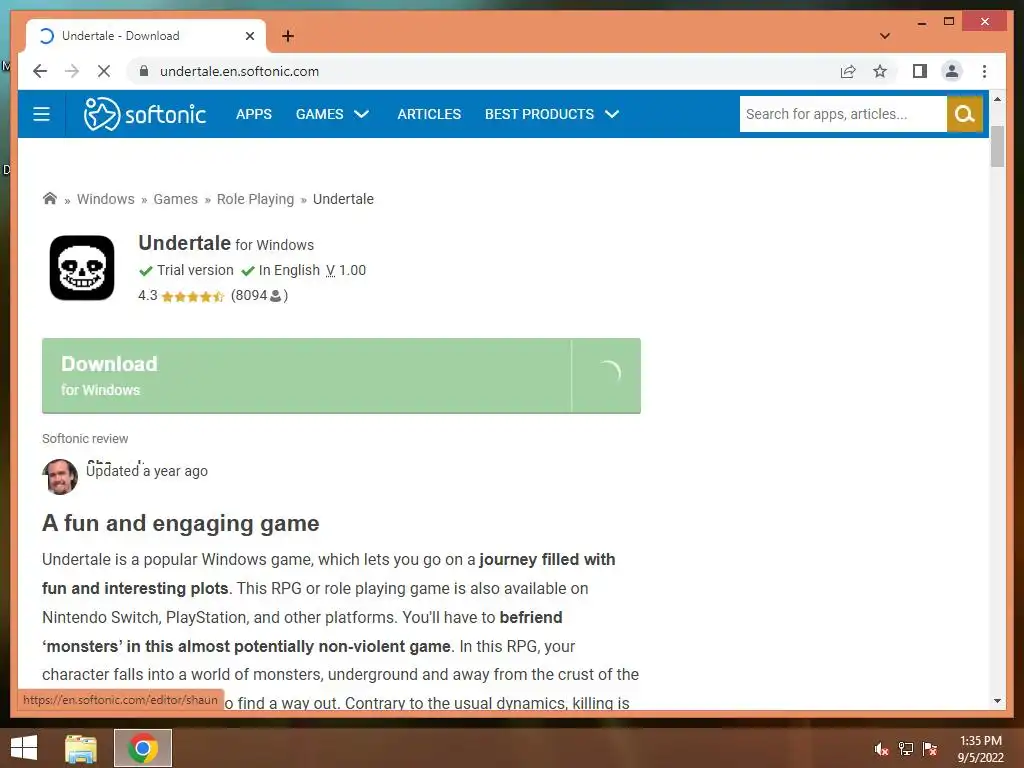Click the 'A fun and engaging game' heading
Viewport: 1024px width, 768px height.
(x=181, y=524)
